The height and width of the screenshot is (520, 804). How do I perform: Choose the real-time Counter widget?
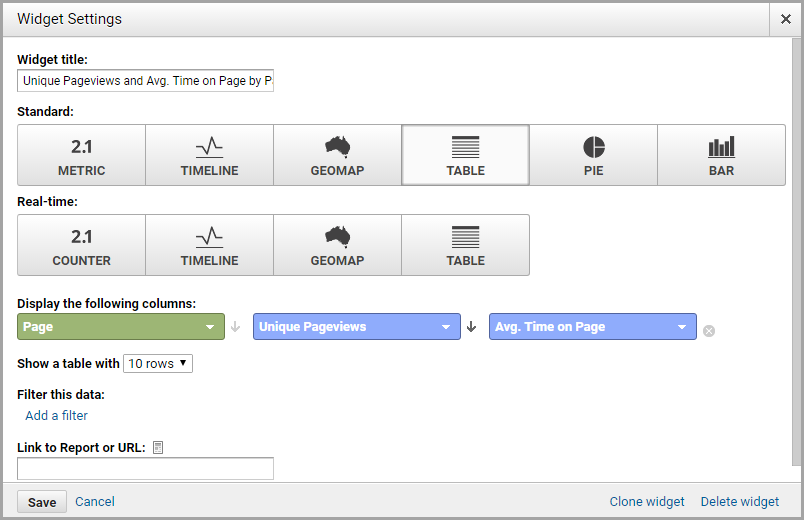point(82,245)
